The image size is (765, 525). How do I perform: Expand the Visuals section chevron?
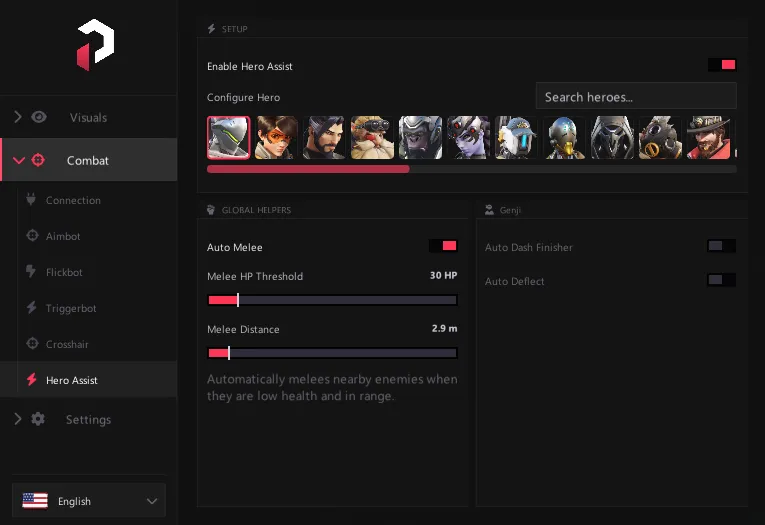18,117
